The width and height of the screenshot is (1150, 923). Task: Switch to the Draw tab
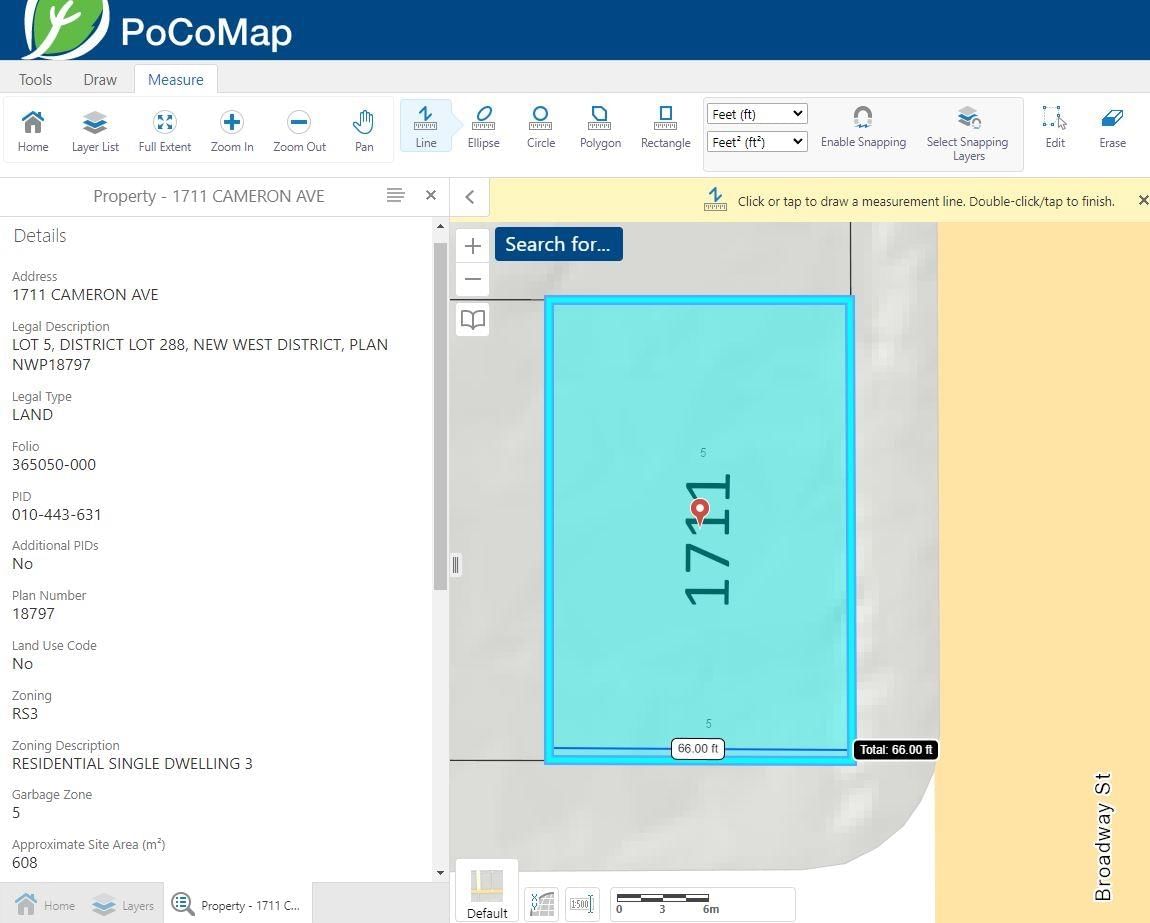[100, 79]
